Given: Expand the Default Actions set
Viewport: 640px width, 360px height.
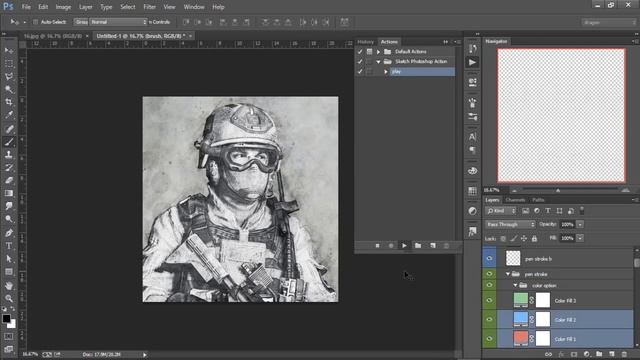Looking at the screenshot, I should 378,52.
